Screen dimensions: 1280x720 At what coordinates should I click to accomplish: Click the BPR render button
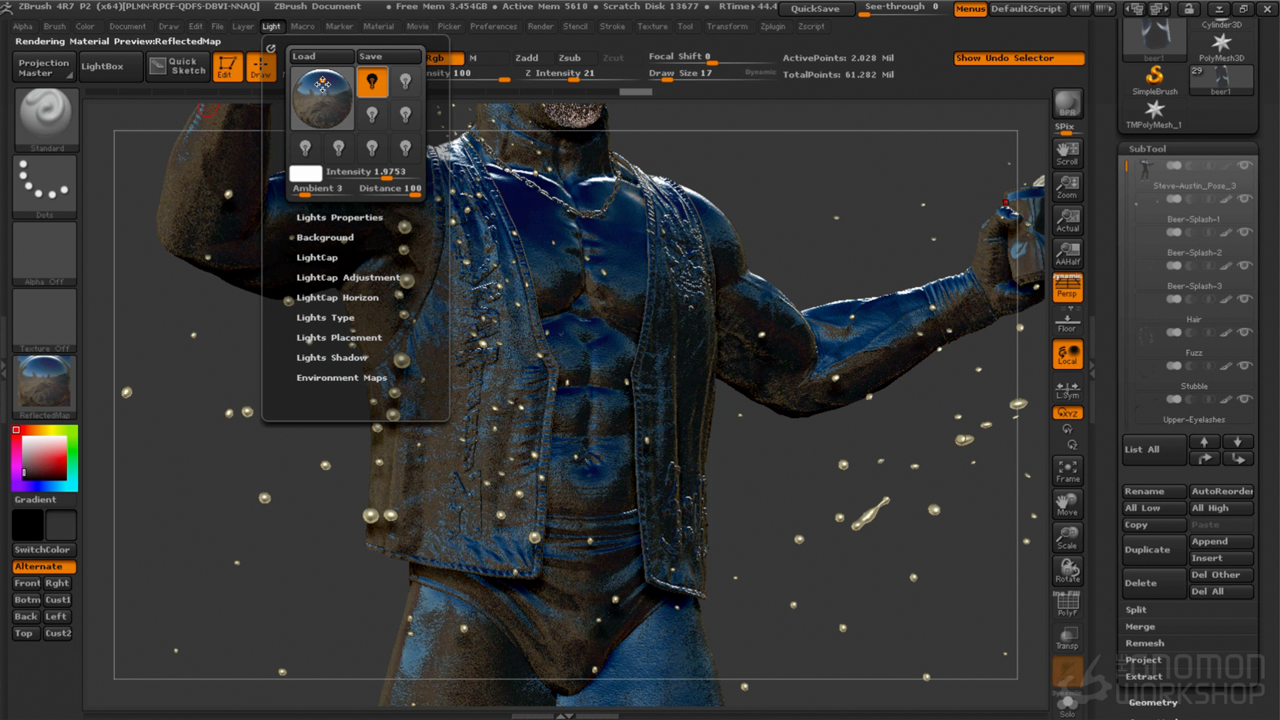point(1067,105)
